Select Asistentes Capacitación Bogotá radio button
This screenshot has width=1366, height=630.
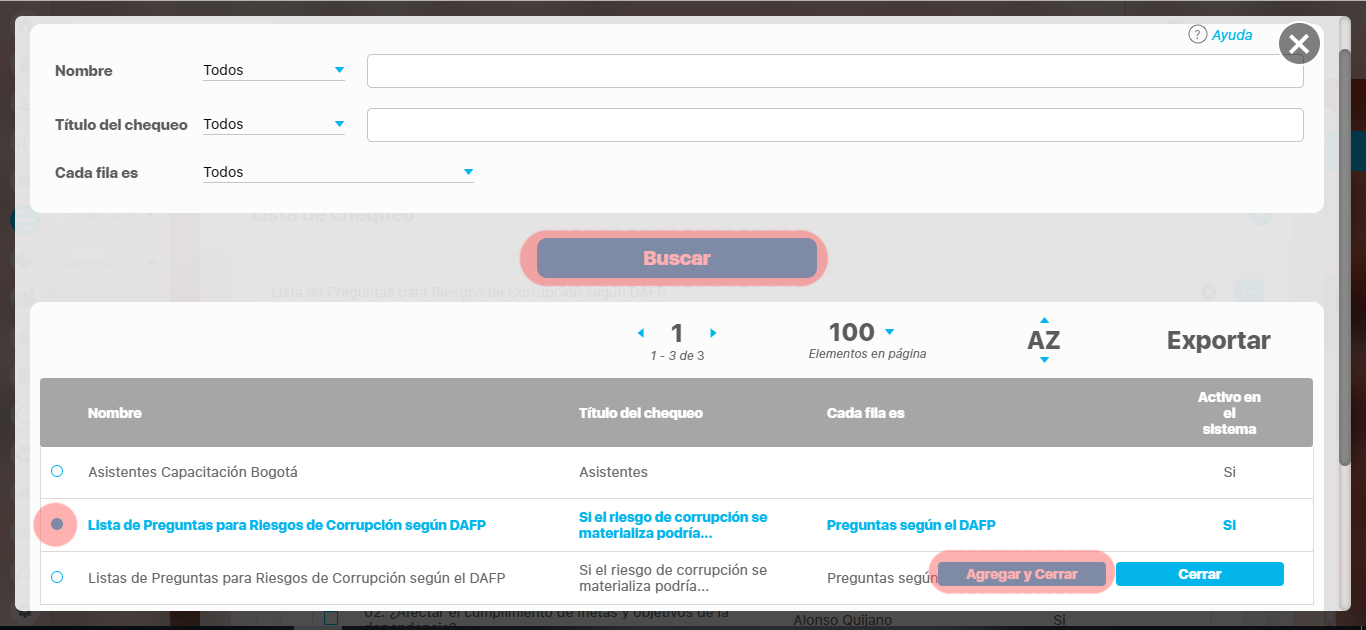(57, 471)
